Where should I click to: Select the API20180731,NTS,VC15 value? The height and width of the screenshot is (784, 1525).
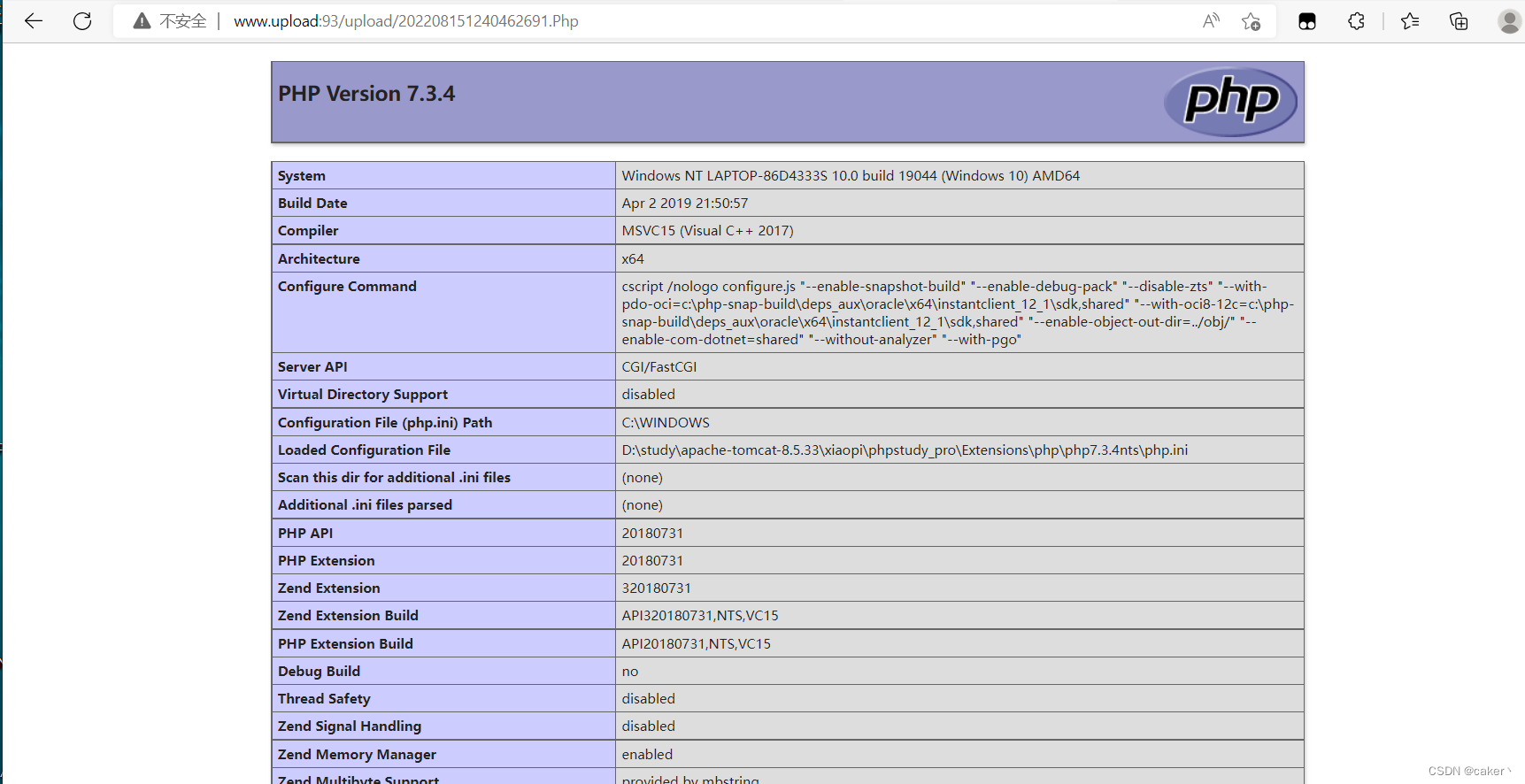tap(697, 644)
